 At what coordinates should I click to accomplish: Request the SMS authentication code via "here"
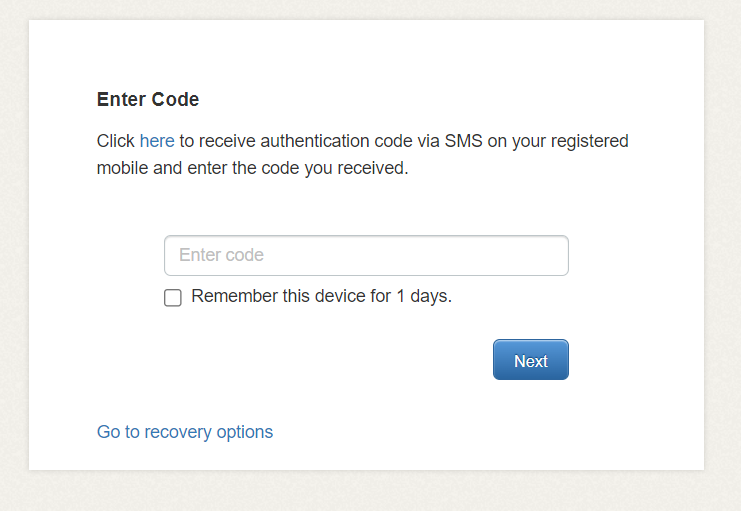[x=157, y=141]
